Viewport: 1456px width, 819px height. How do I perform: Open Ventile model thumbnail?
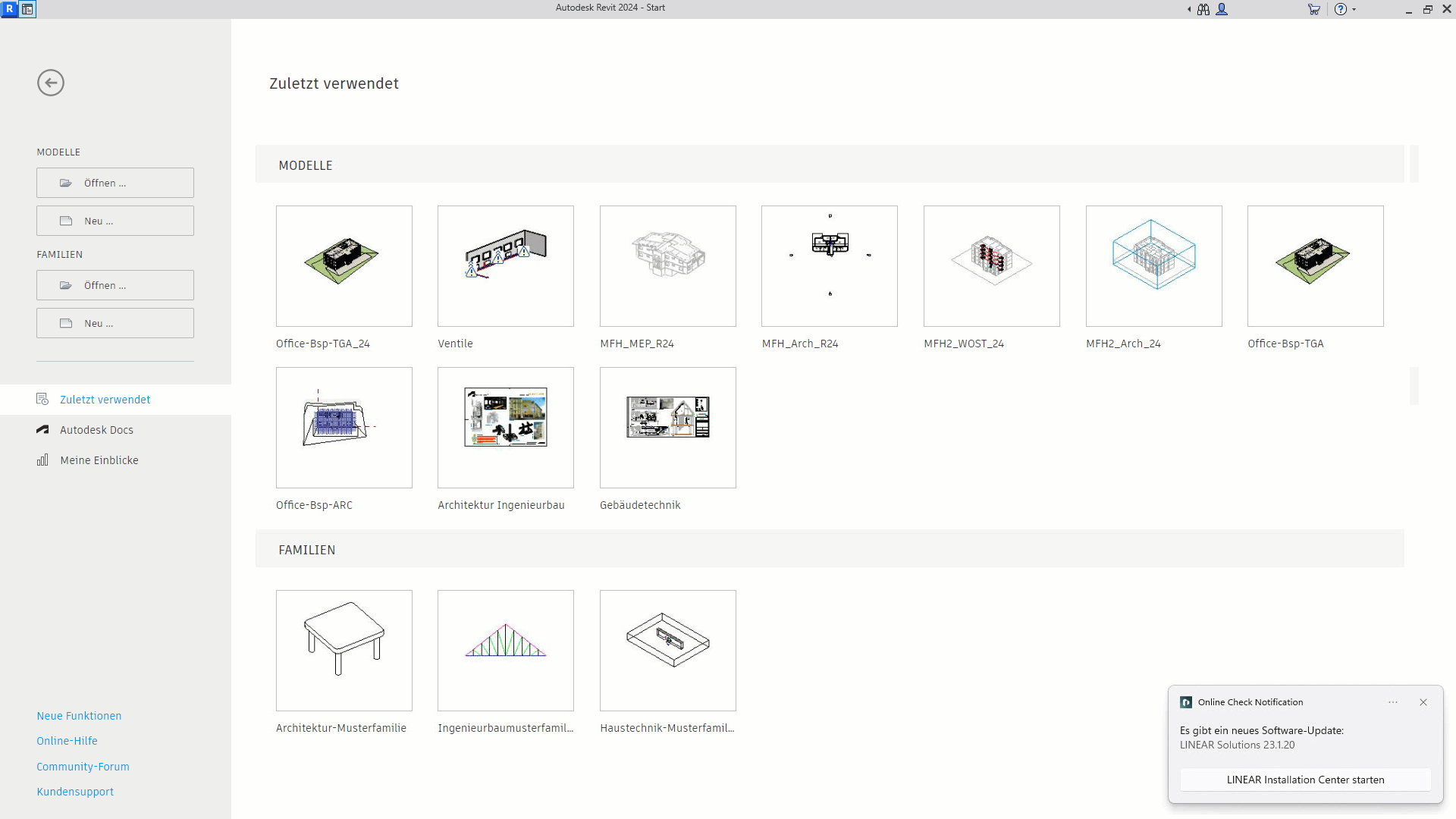[506, 266]
